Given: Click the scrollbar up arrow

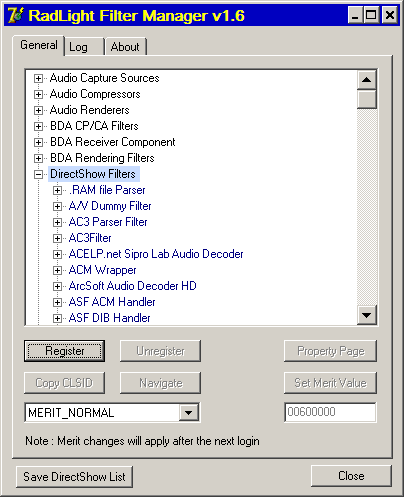Looking at the screenshot, I should point(367,80).
